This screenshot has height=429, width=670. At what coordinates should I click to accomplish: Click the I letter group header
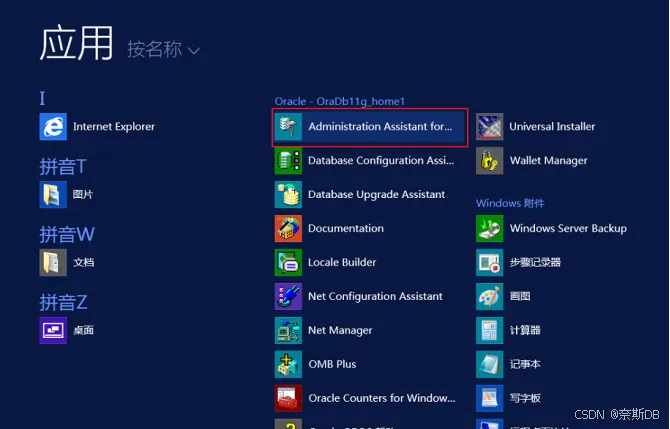click(42, 98)
